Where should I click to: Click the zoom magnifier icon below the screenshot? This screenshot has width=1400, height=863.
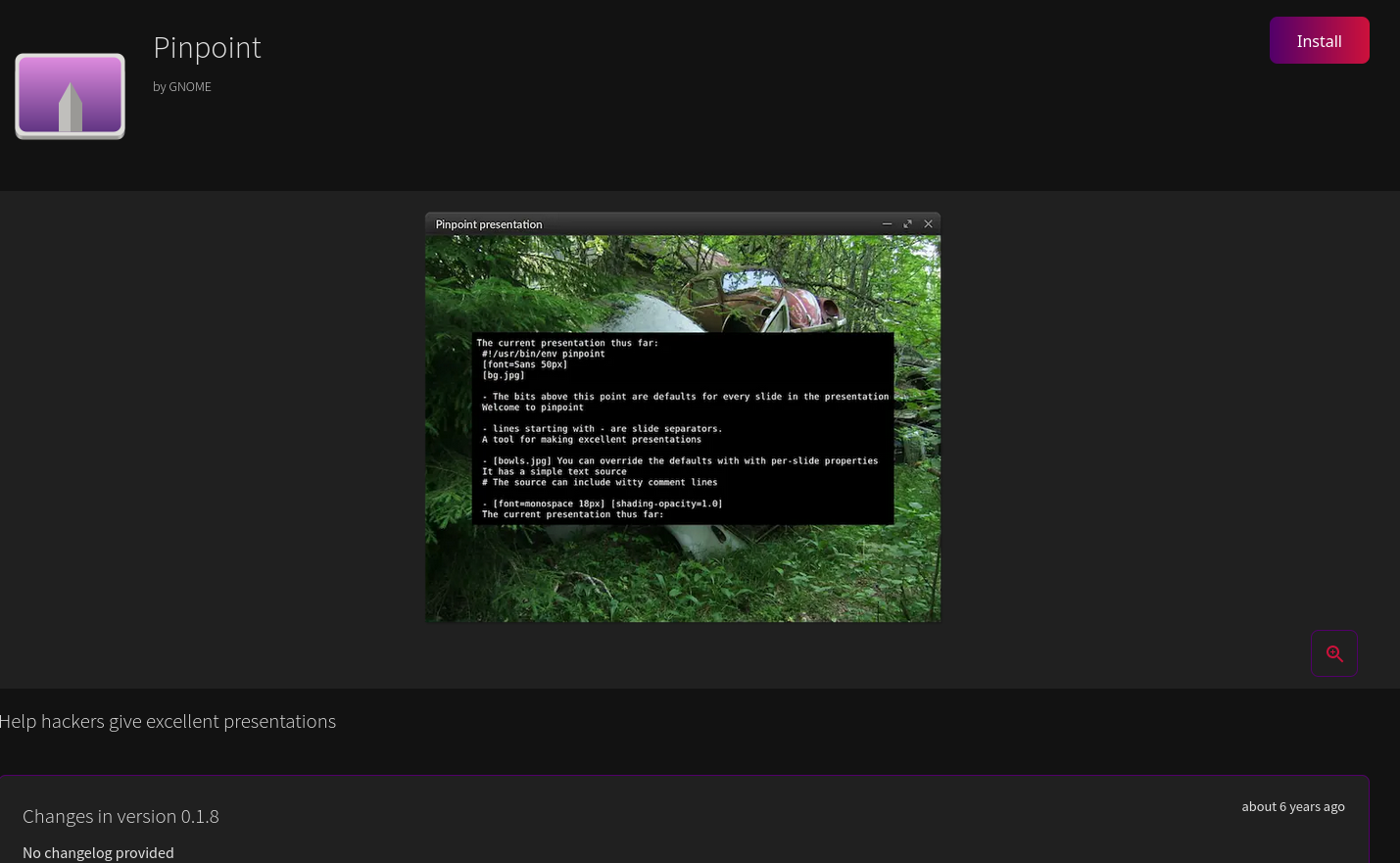1334,653
